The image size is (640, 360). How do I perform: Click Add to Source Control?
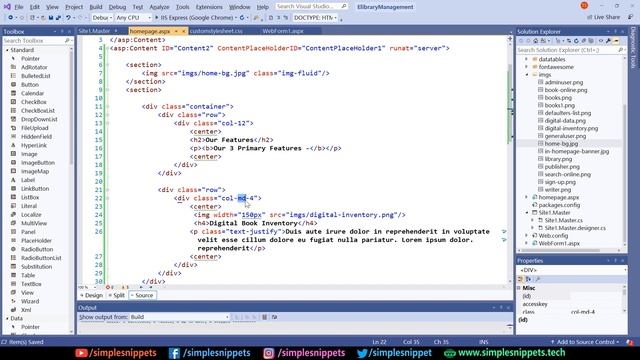tap(584, 342)
